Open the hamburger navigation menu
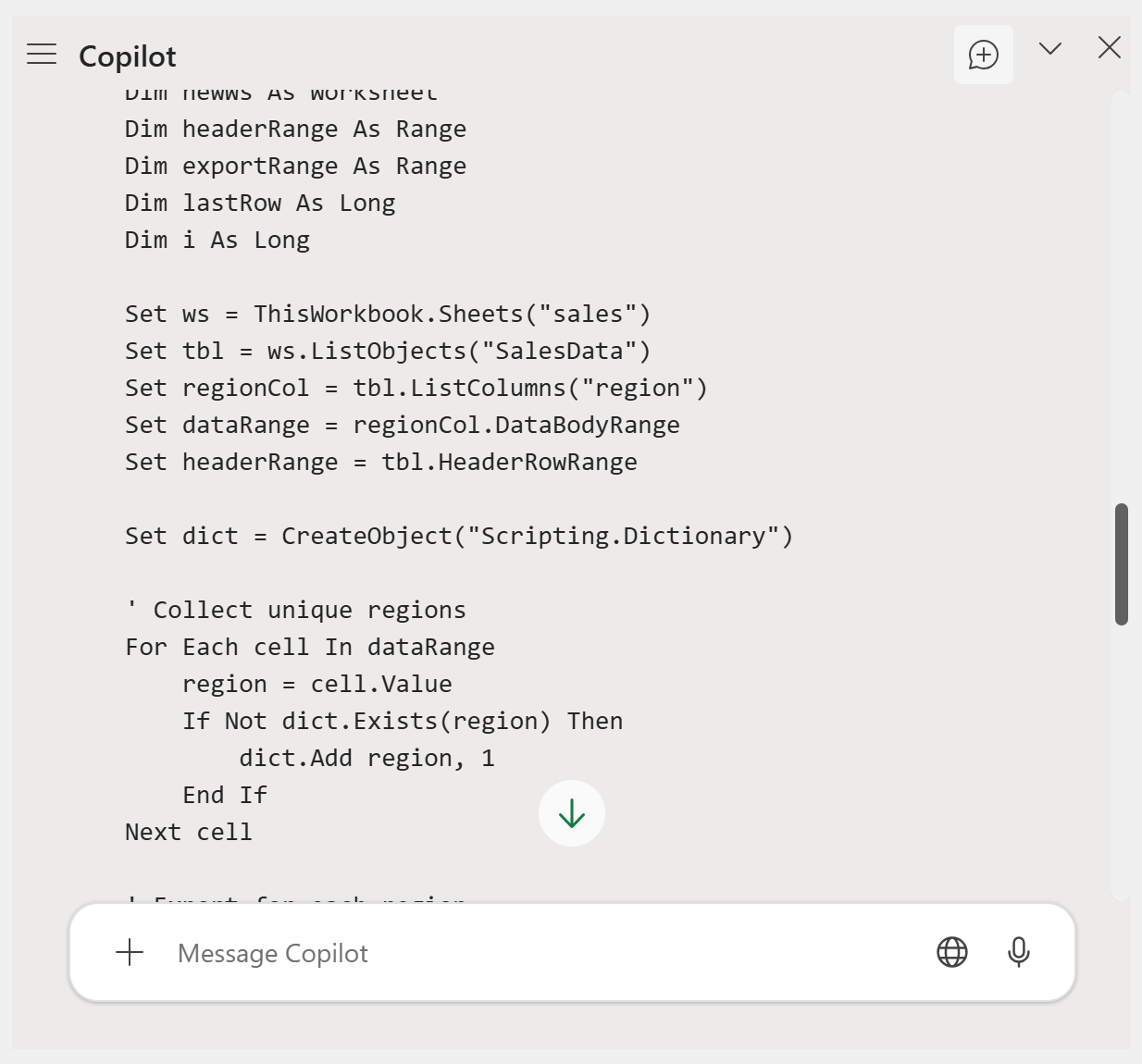This screenshot has width=1142, height=1064. 42,54
